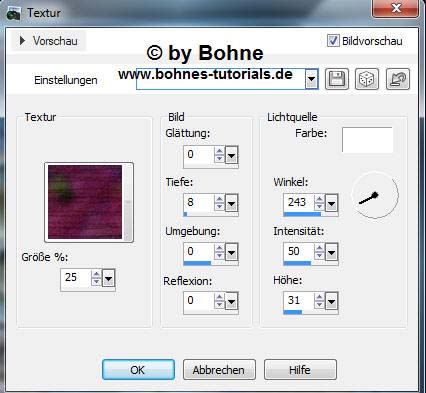Increase Tiefe with the up spinner arrow

(219, 199)
